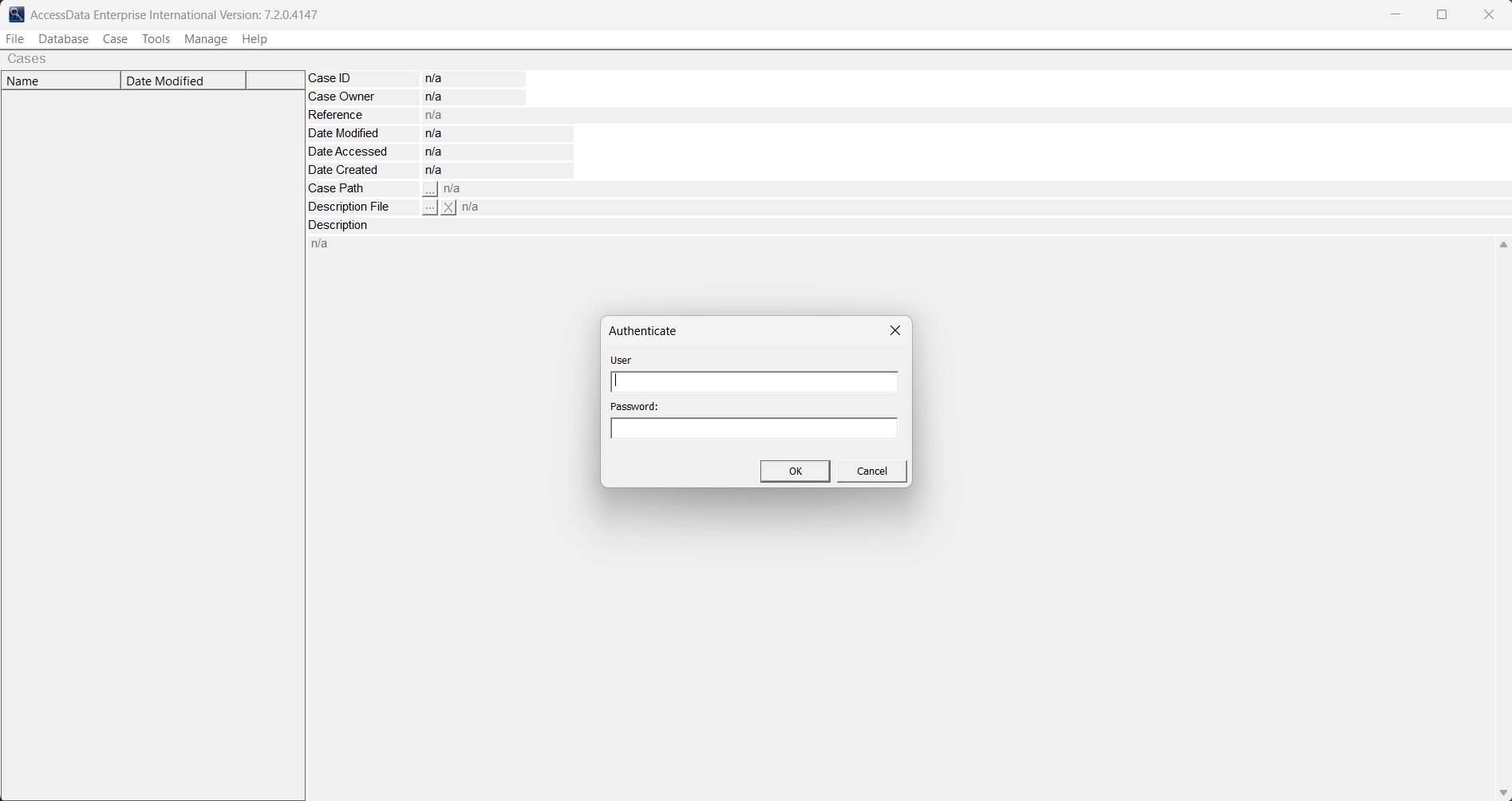Click the AccessData application icon in title bar
Image resolution: width=1512 pixels, height=801 pixels.
pyautogui.click(x=16, y=14)
